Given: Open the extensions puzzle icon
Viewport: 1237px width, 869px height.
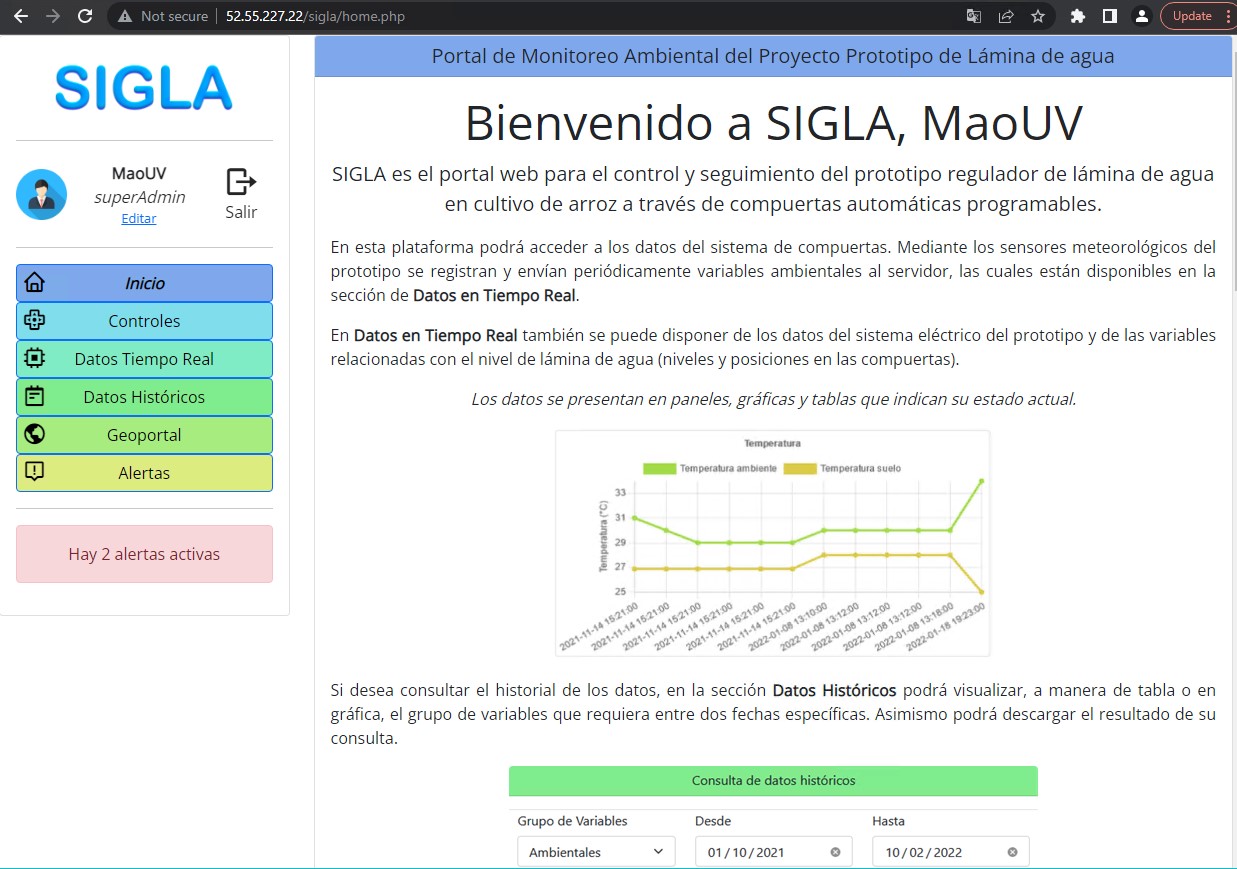Looking at the screenshot, I should tap(1077, 16).
